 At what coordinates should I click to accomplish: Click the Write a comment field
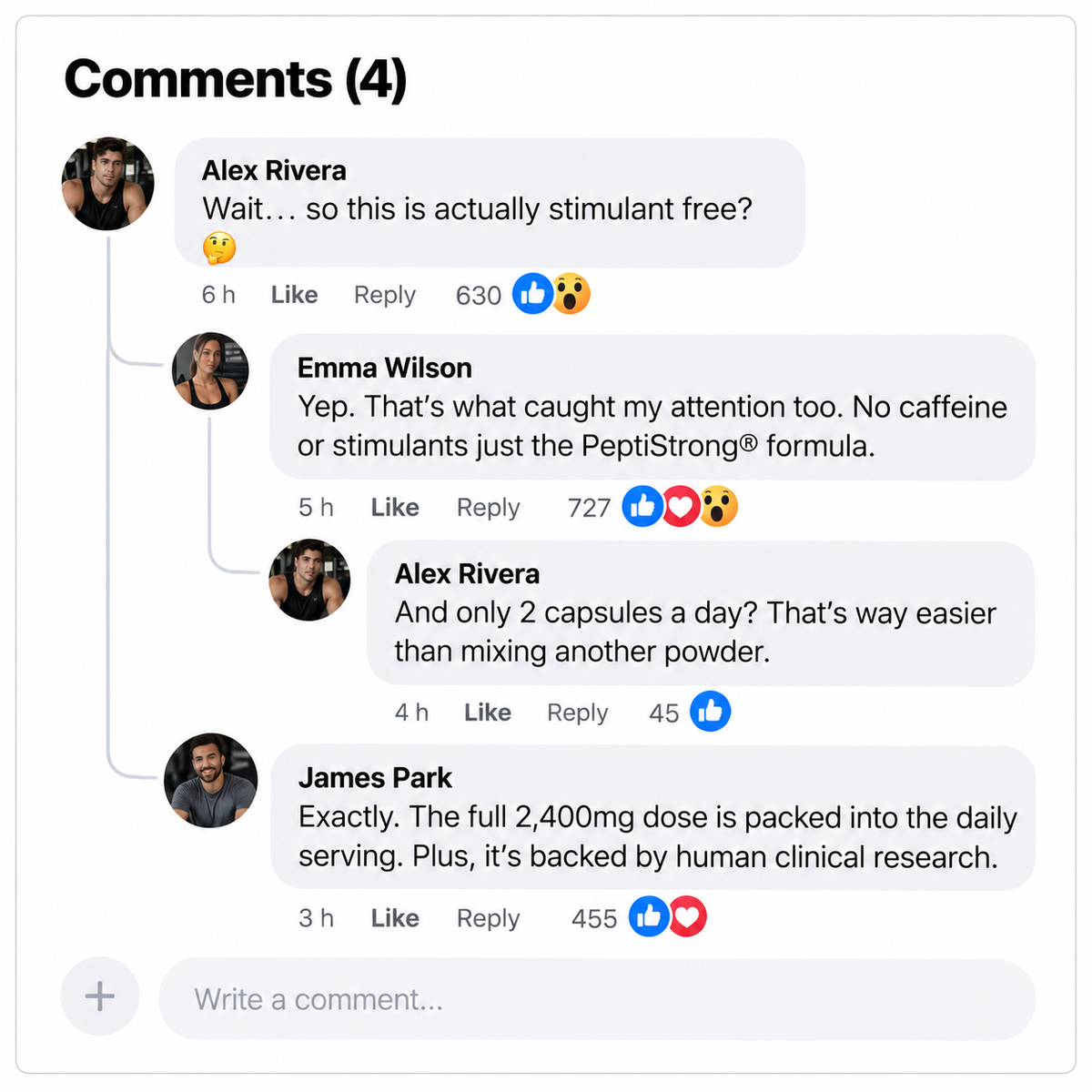597,999
